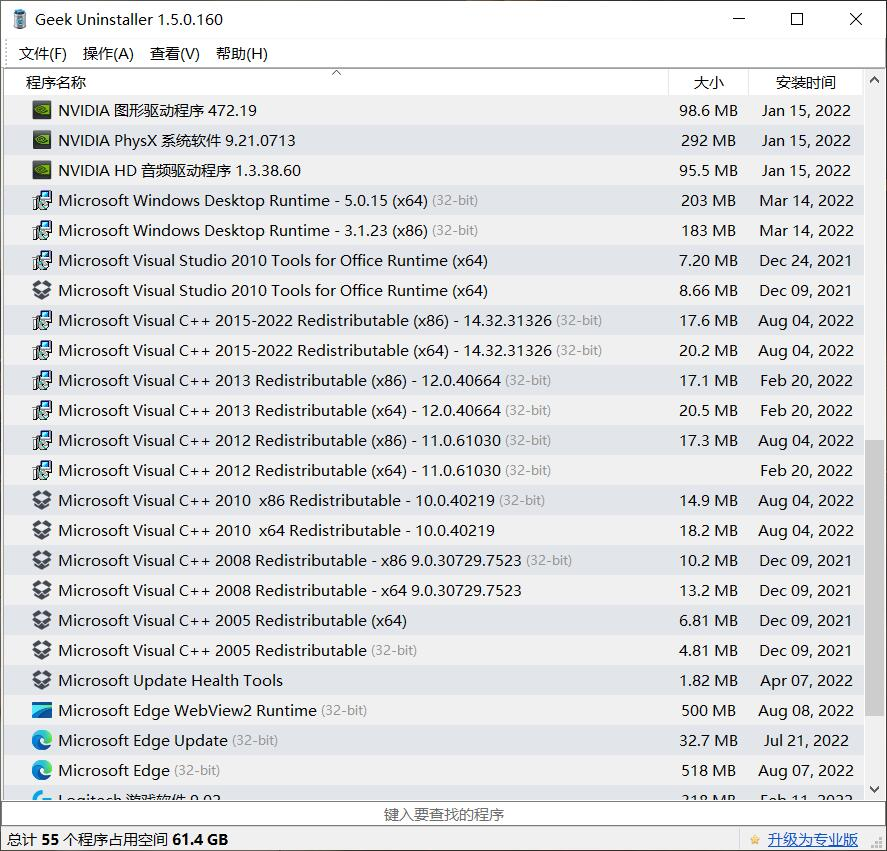Click the Apr 07, 2022 install date

tap(806, 680)
